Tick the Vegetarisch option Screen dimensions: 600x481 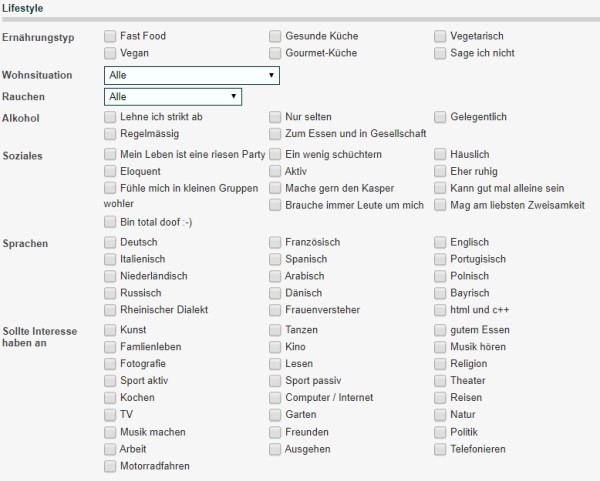coord(440,36)
